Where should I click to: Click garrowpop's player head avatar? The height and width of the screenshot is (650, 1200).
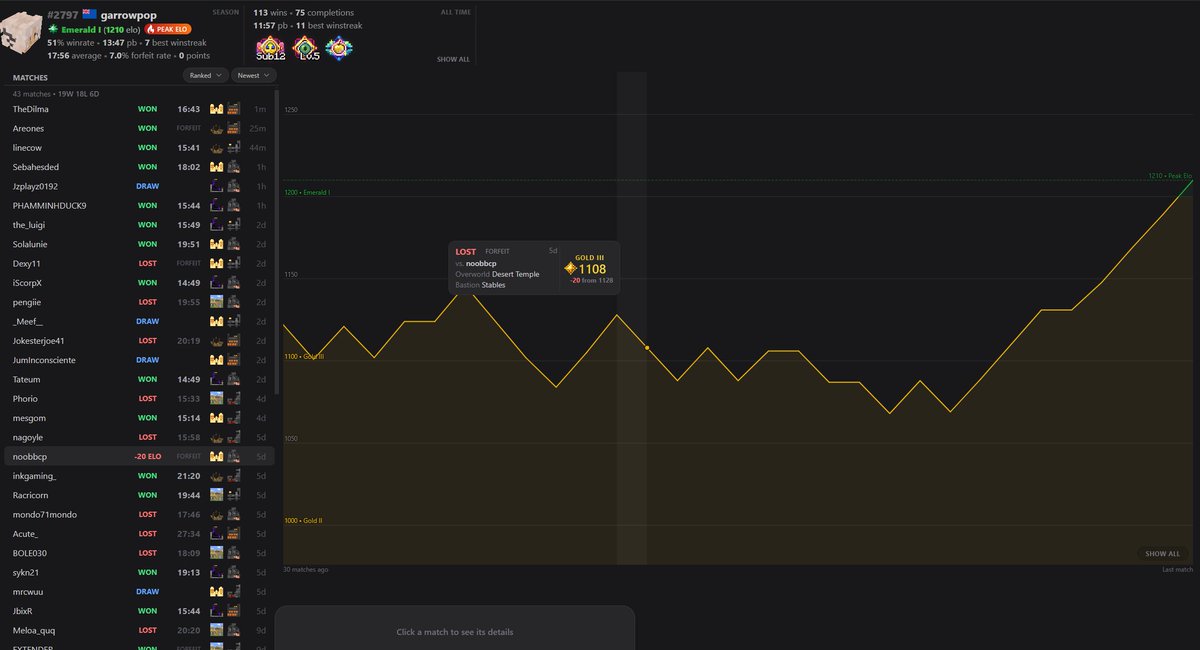22,33
